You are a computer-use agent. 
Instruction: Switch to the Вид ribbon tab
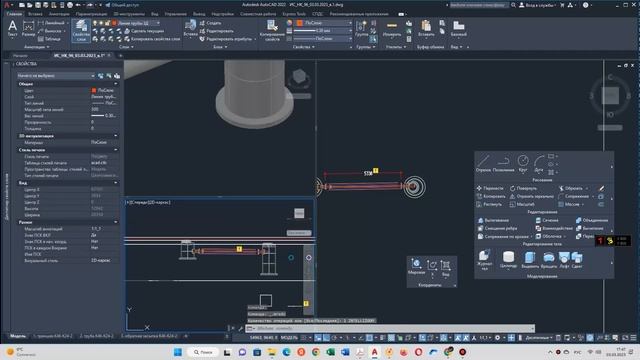pos(155,14)
